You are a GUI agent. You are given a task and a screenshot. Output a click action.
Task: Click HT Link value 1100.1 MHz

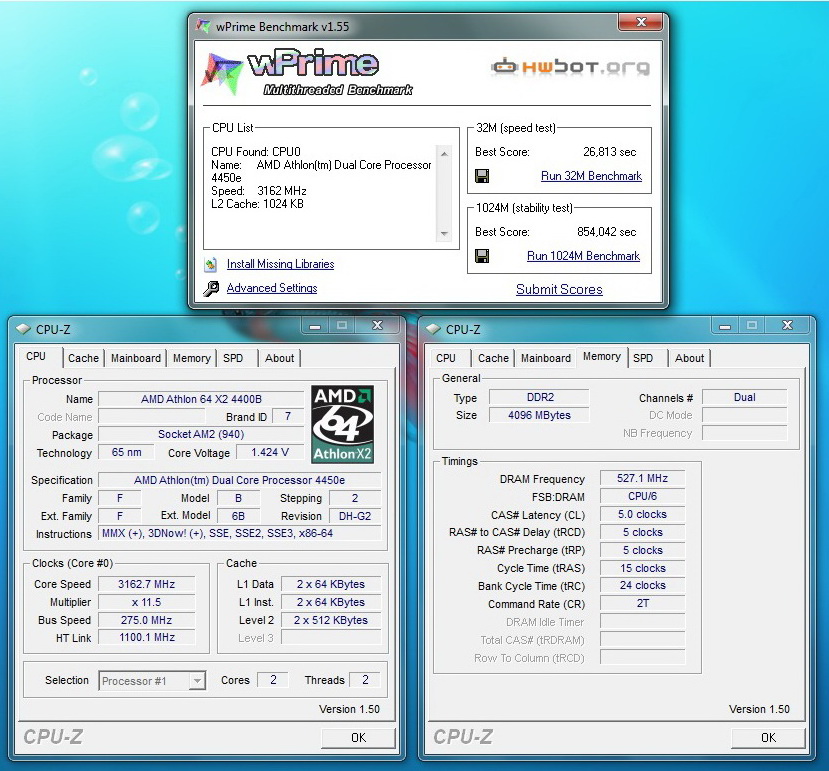click(x=146, y=638)
